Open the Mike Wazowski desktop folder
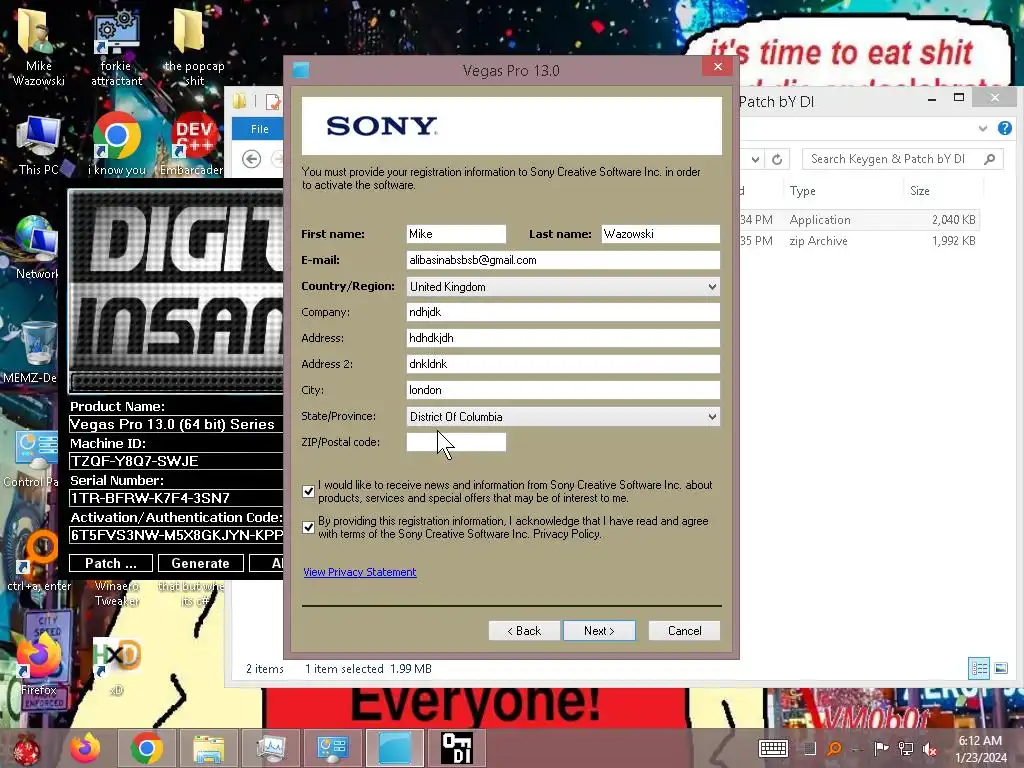 [x=39, y=47]
